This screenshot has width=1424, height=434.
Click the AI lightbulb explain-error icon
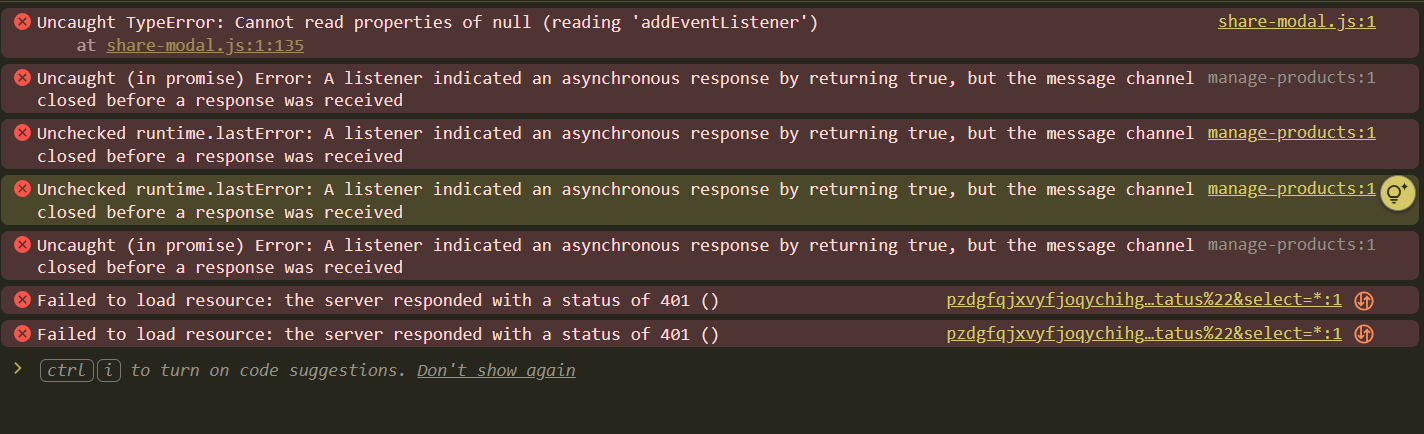coord(1397,194)
